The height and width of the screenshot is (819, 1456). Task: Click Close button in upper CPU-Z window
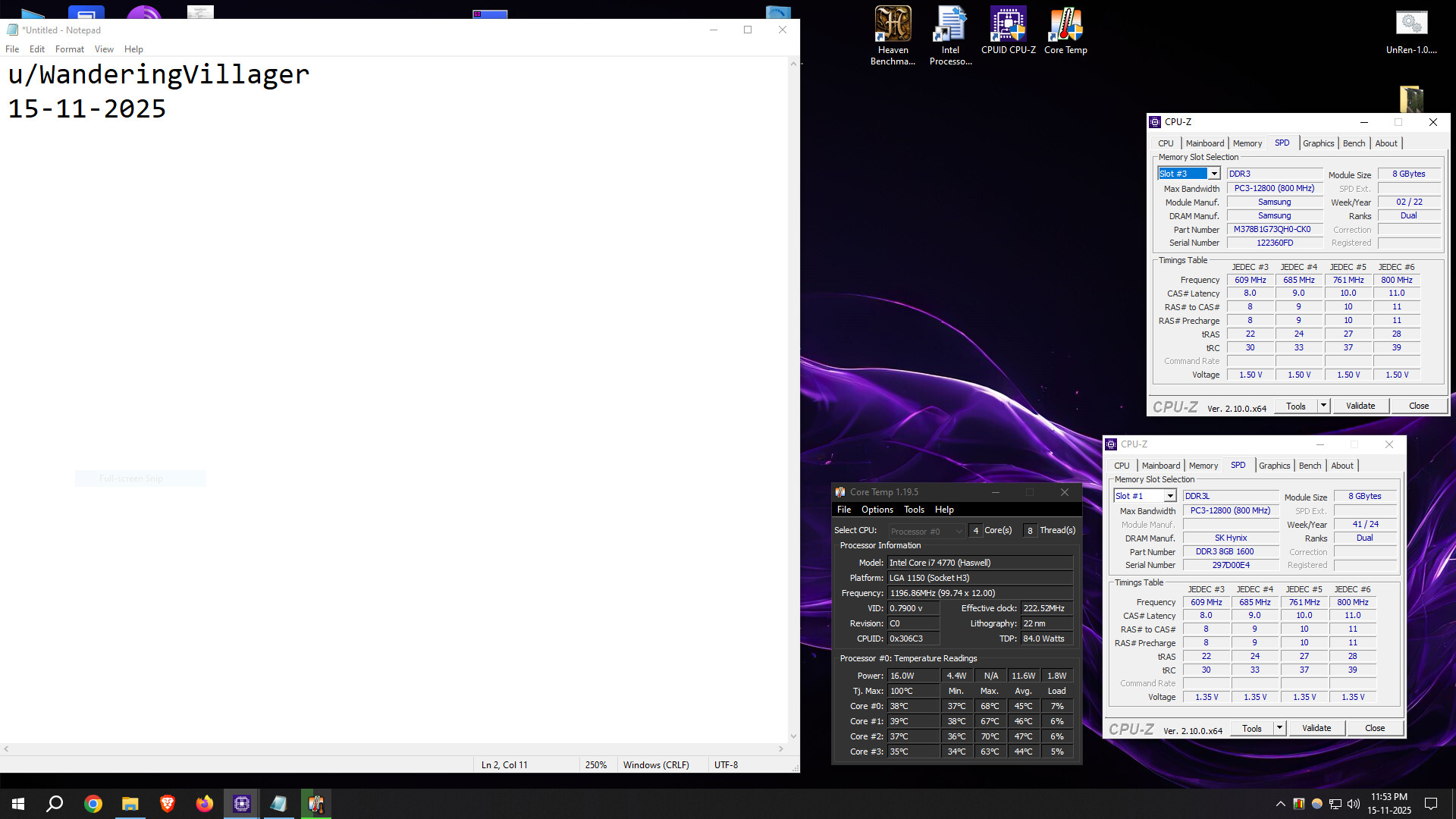tap(1418, 406)
